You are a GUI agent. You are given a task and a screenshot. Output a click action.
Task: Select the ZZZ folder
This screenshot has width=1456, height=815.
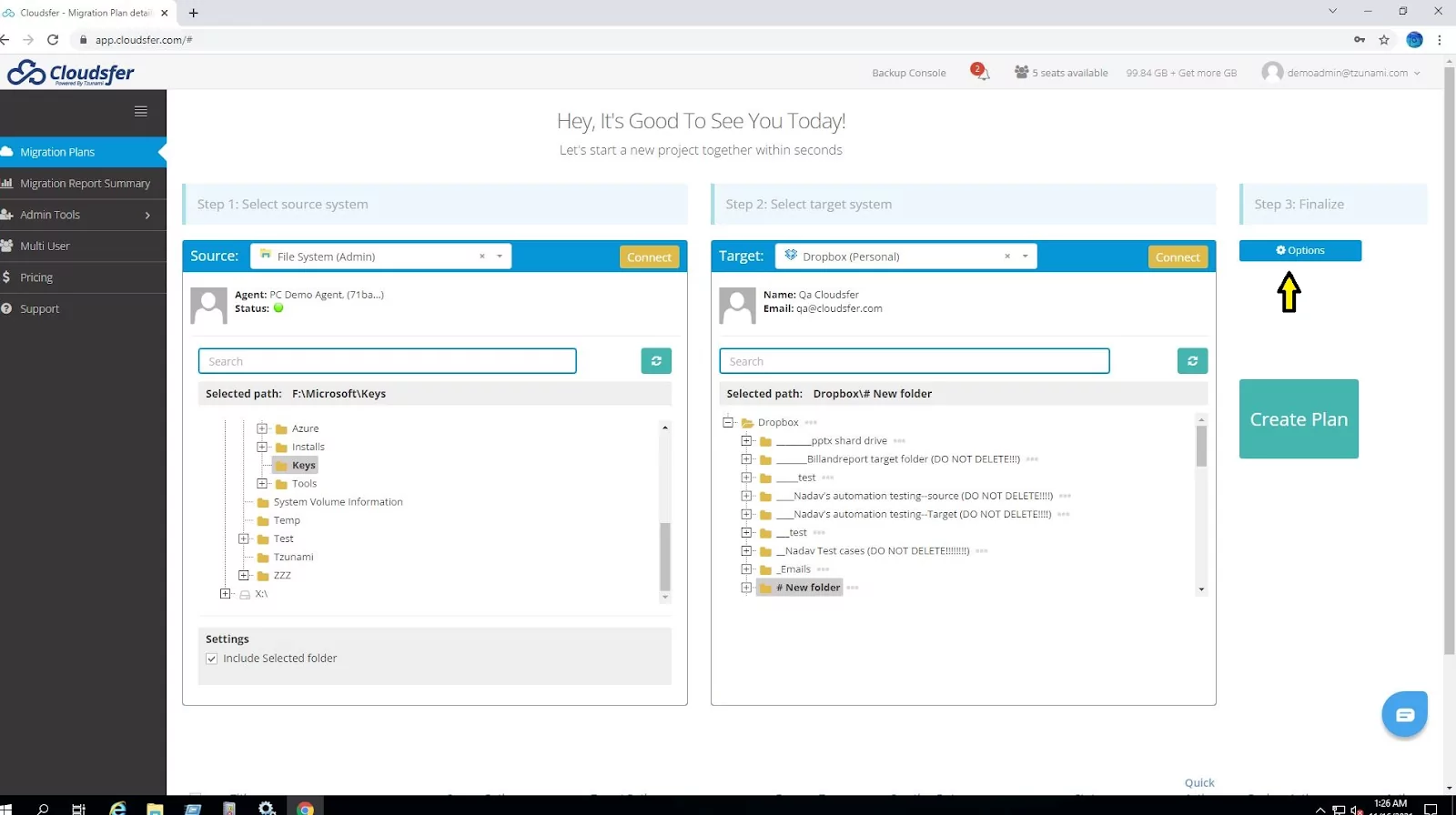click(282, 576)
